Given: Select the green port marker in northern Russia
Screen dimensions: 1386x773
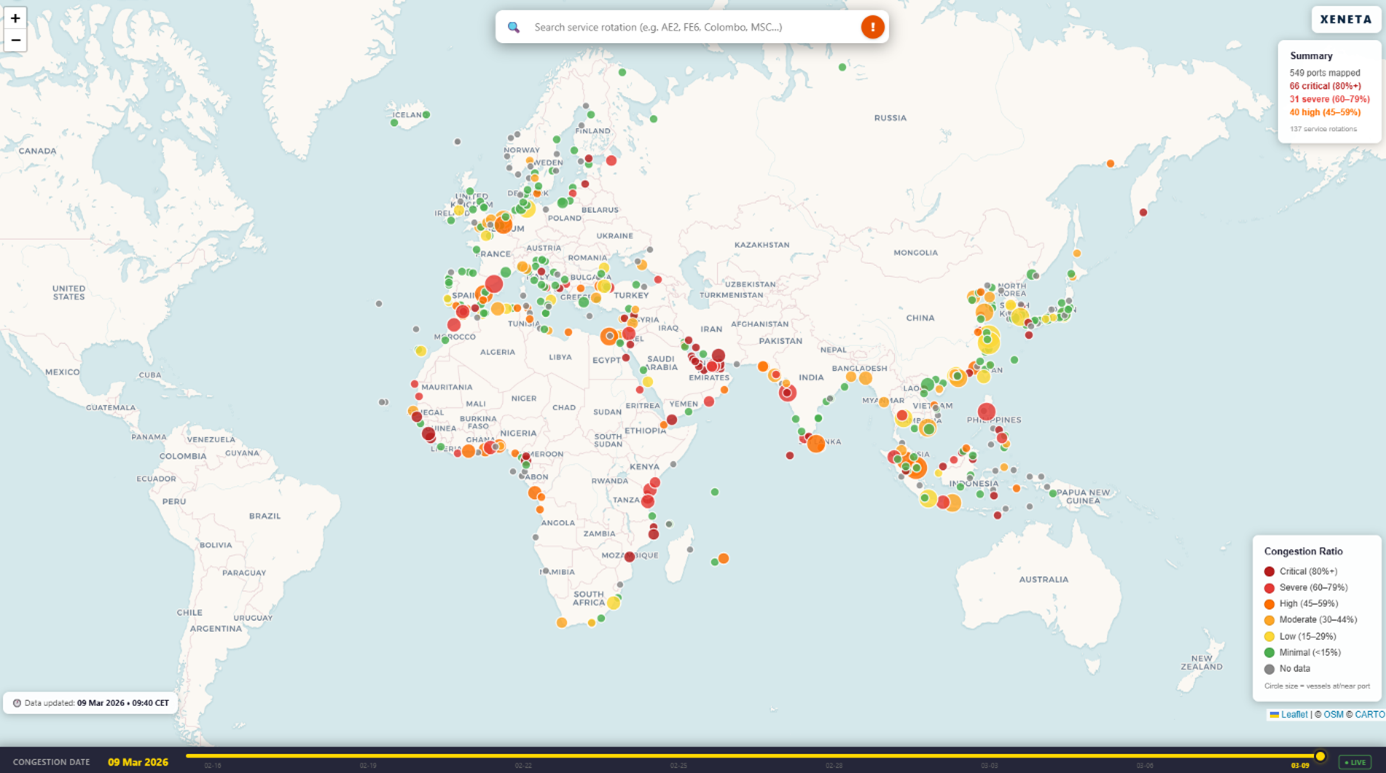Looking at the screenshot, I should (842, 67).
